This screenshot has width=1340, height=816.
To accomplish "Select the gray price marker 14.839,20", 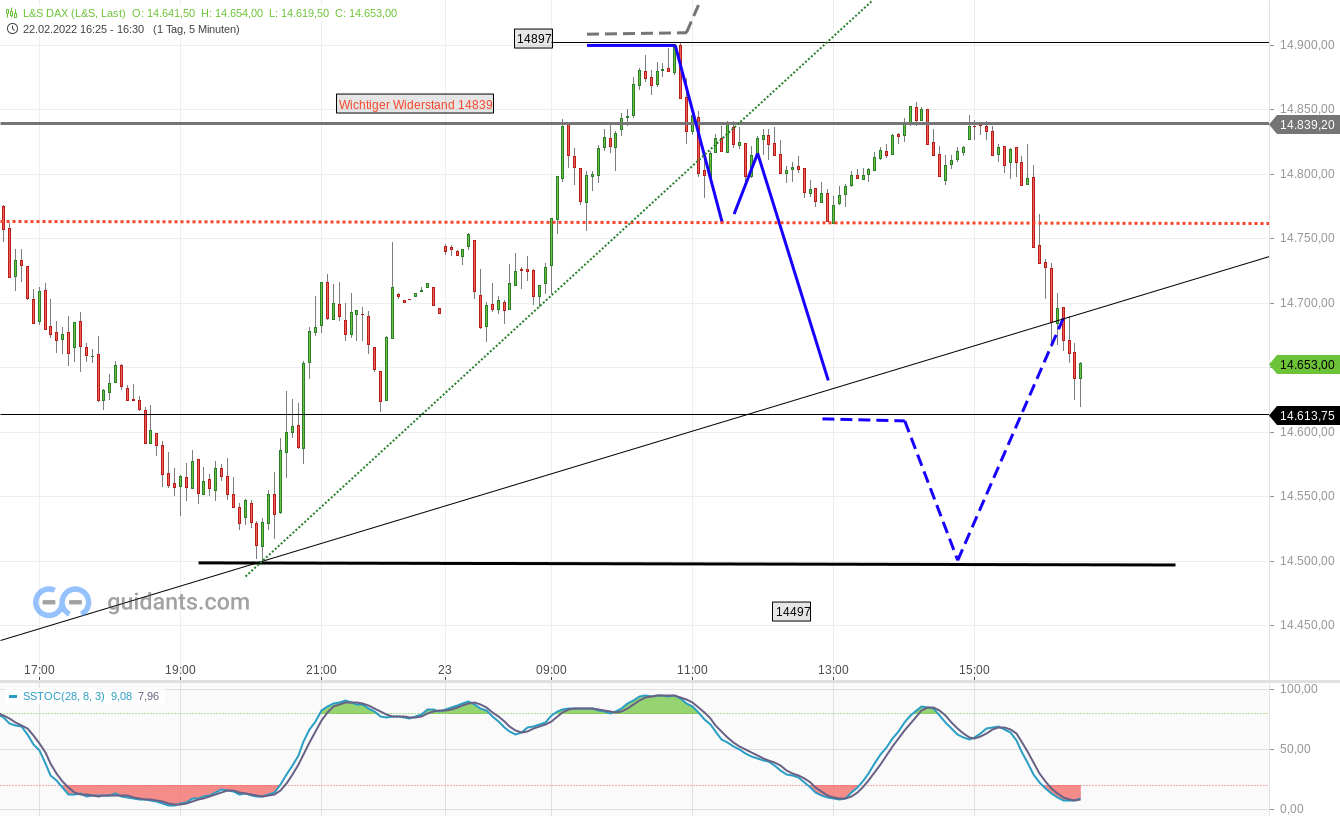I will tap(1305, 125).
